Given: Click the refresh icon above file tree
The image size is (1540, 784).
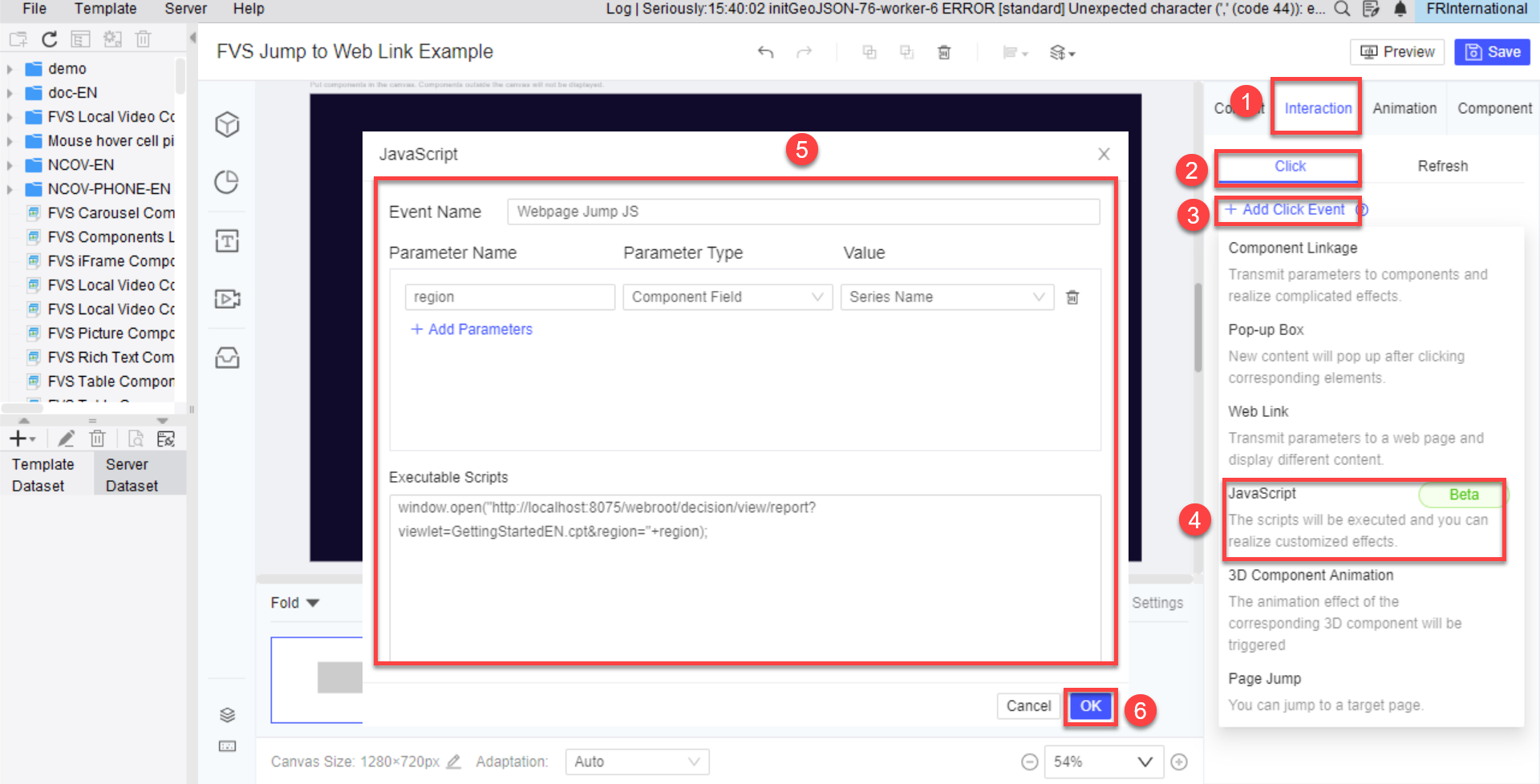Looking at the screenshot, I should pos(50,39).
